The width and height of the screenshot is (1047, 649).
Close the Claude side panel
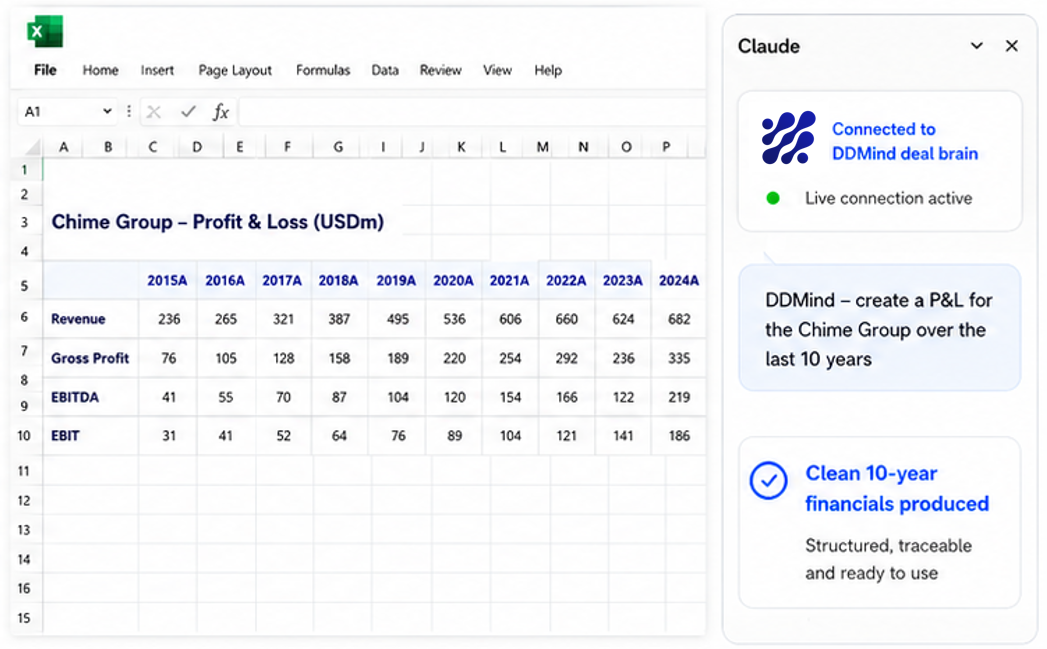pos(1012,45)
